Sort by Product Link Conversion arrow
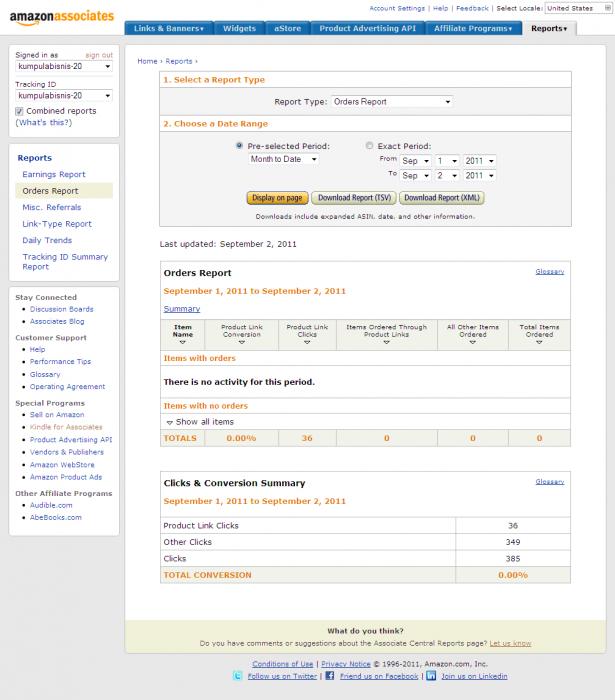 click(x=241, y=342)
